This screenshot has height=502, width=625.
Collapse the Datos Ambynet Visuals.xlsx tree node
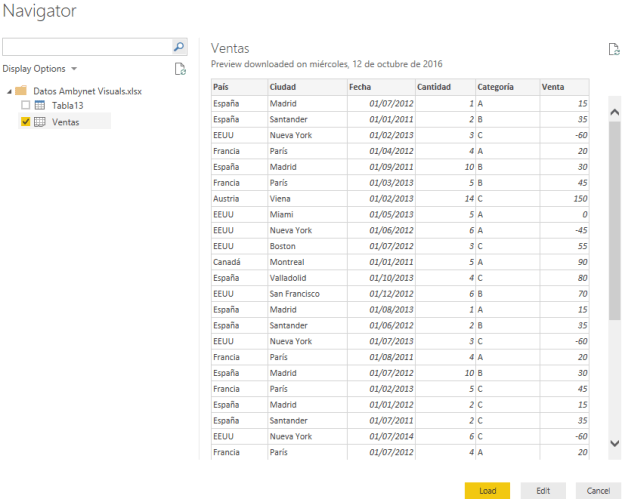click(x=9, y=90)
